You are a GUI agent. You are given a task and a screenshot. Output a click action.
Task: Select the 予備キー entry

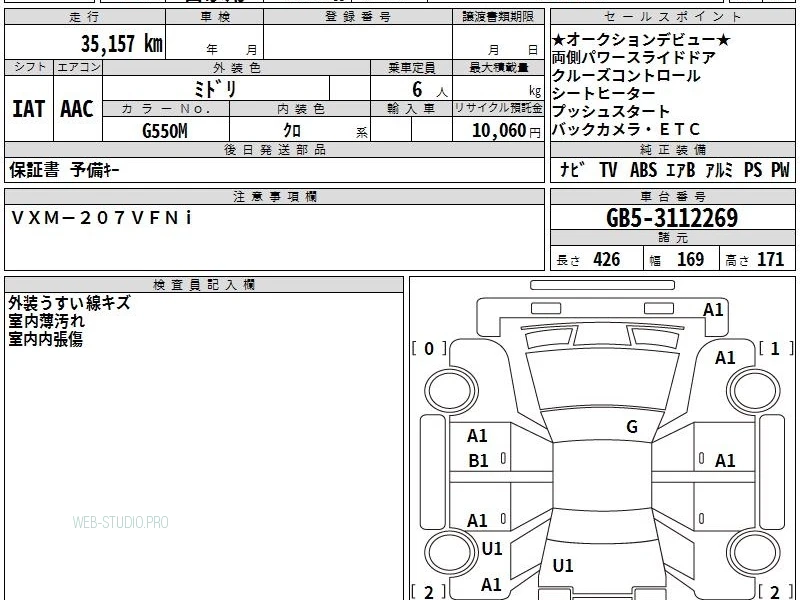coord(95,169)
